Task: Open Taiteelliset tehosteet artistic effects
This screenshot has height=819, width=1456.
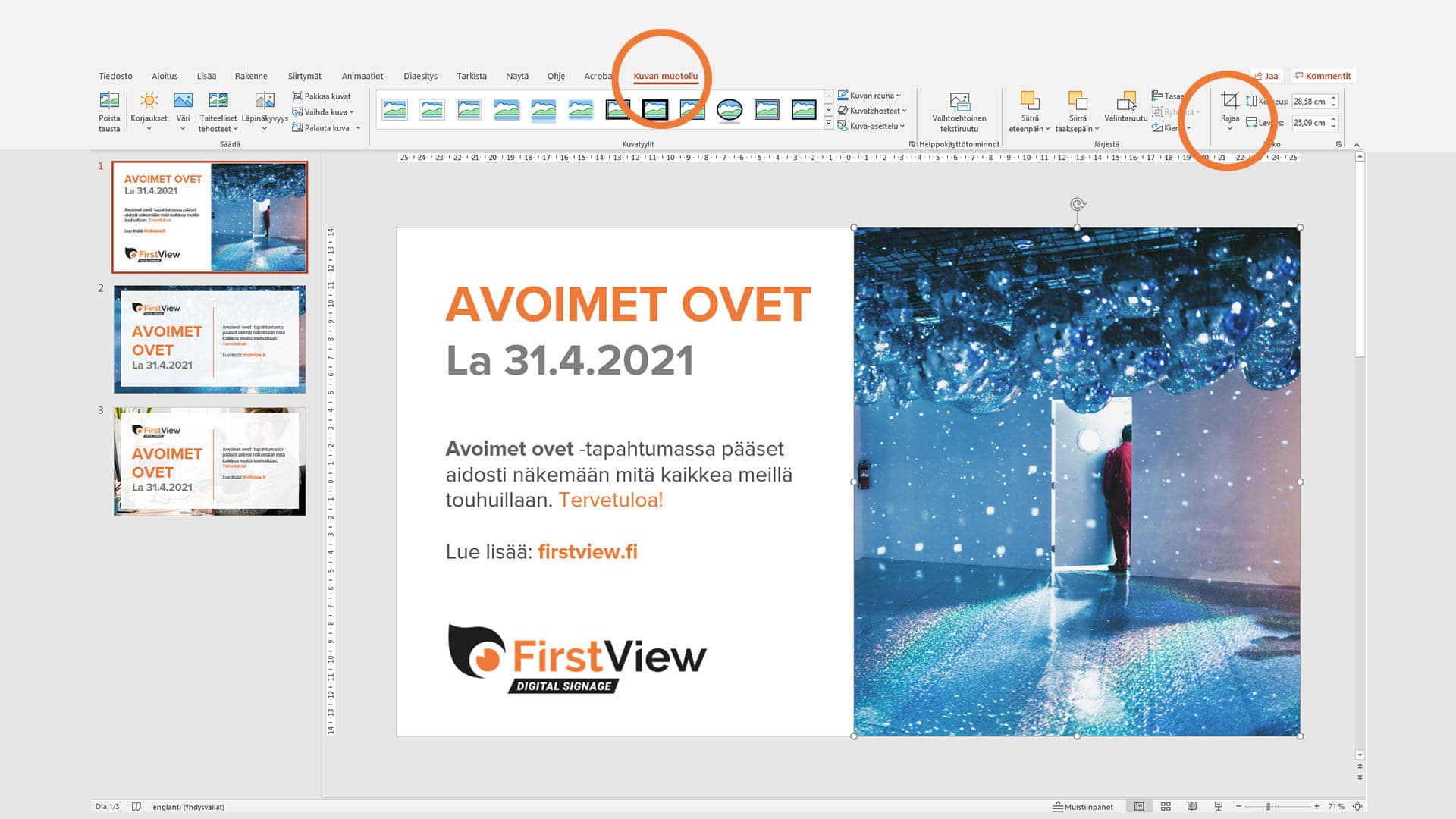Action: click(218, 111)
